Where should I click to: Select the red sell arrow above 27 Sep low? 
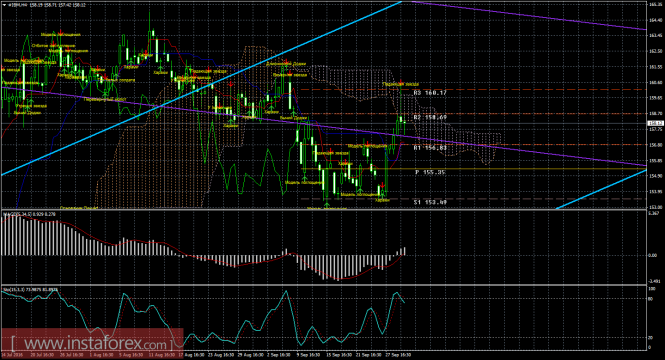[x=382, y=185]
